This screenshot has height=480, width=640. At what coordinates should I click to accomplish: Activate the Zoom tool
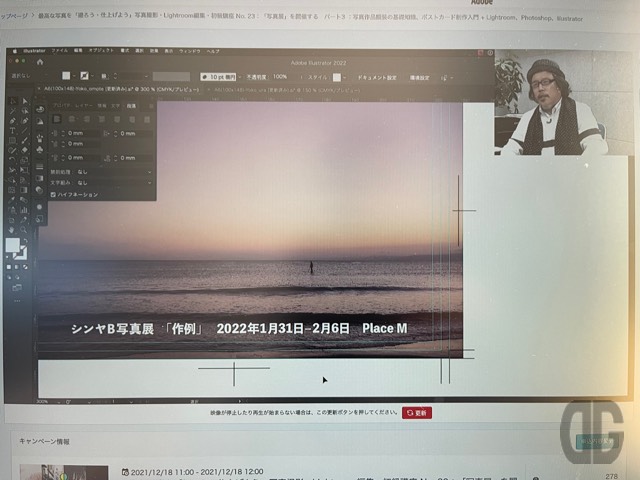point(24,230)
